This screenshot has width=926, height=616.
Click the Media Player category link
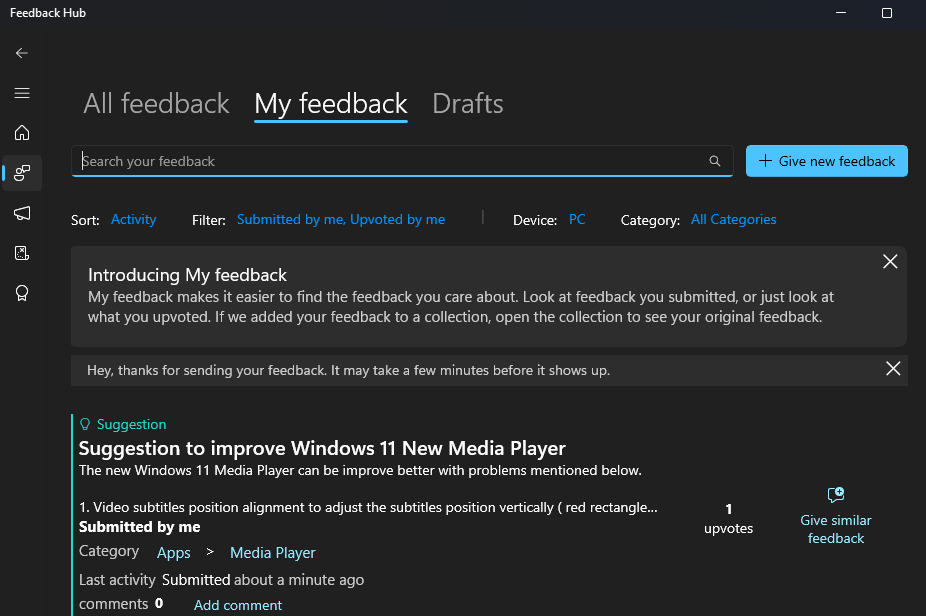(x=273, y=553)
